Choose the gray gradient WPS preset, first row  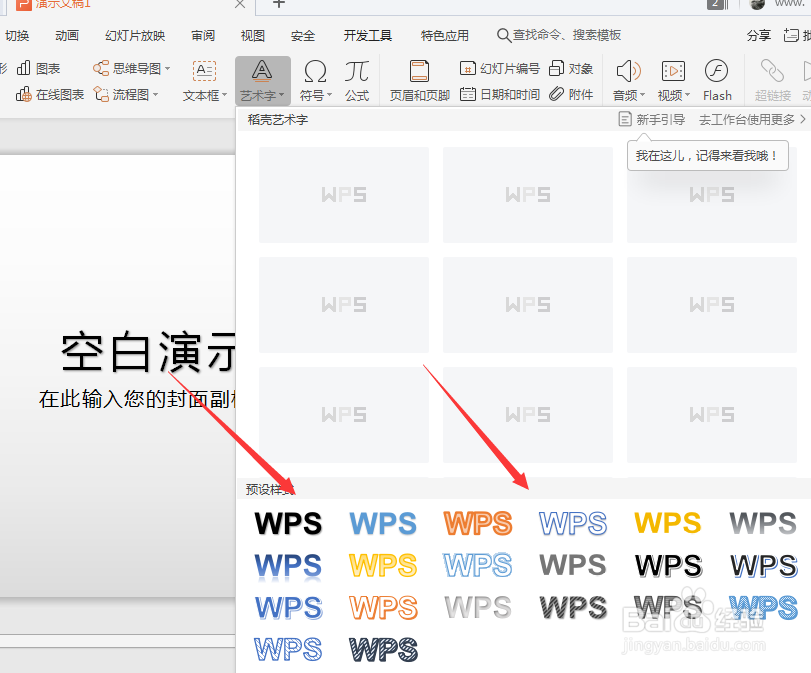(x=763, y=523)
